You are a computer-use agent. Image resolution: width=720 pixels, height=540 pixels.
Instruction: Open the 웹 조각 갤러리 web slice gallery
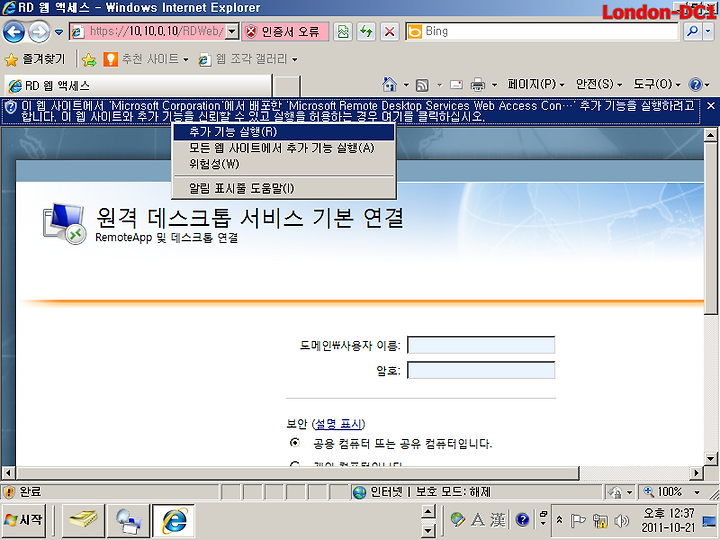pyautogui.click(x=248, y=59)
